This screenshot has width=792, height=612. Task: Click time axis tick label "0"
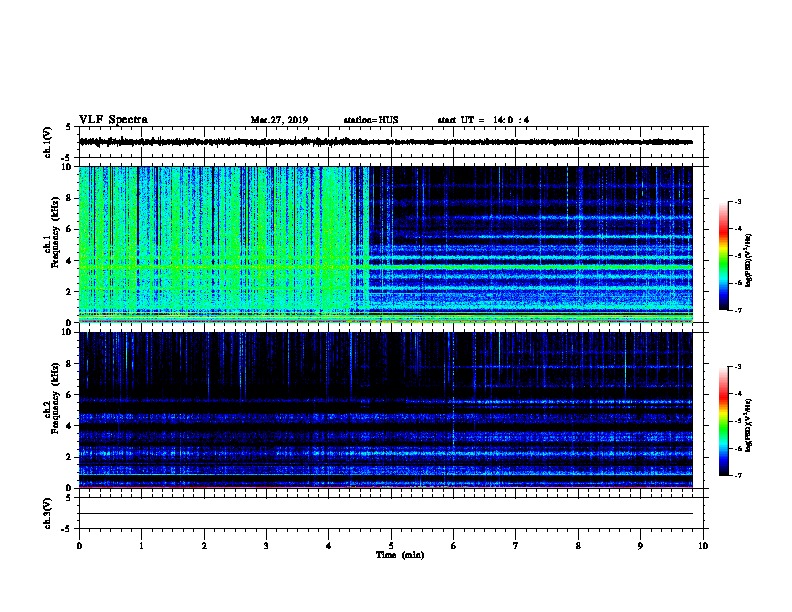tap(79, 546)
